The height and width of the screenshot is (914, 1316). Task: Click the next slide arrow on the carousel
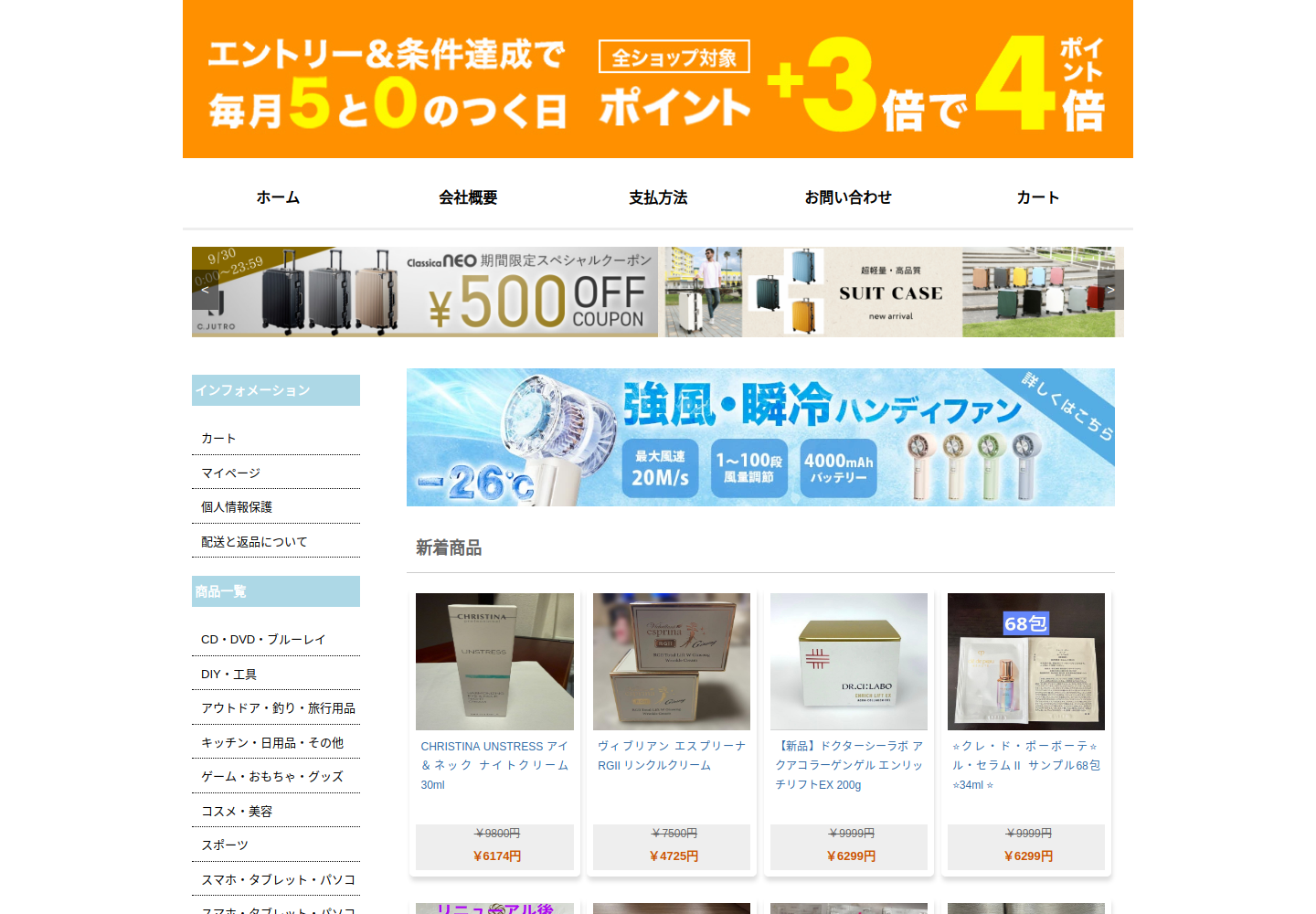pos(1110,290)
